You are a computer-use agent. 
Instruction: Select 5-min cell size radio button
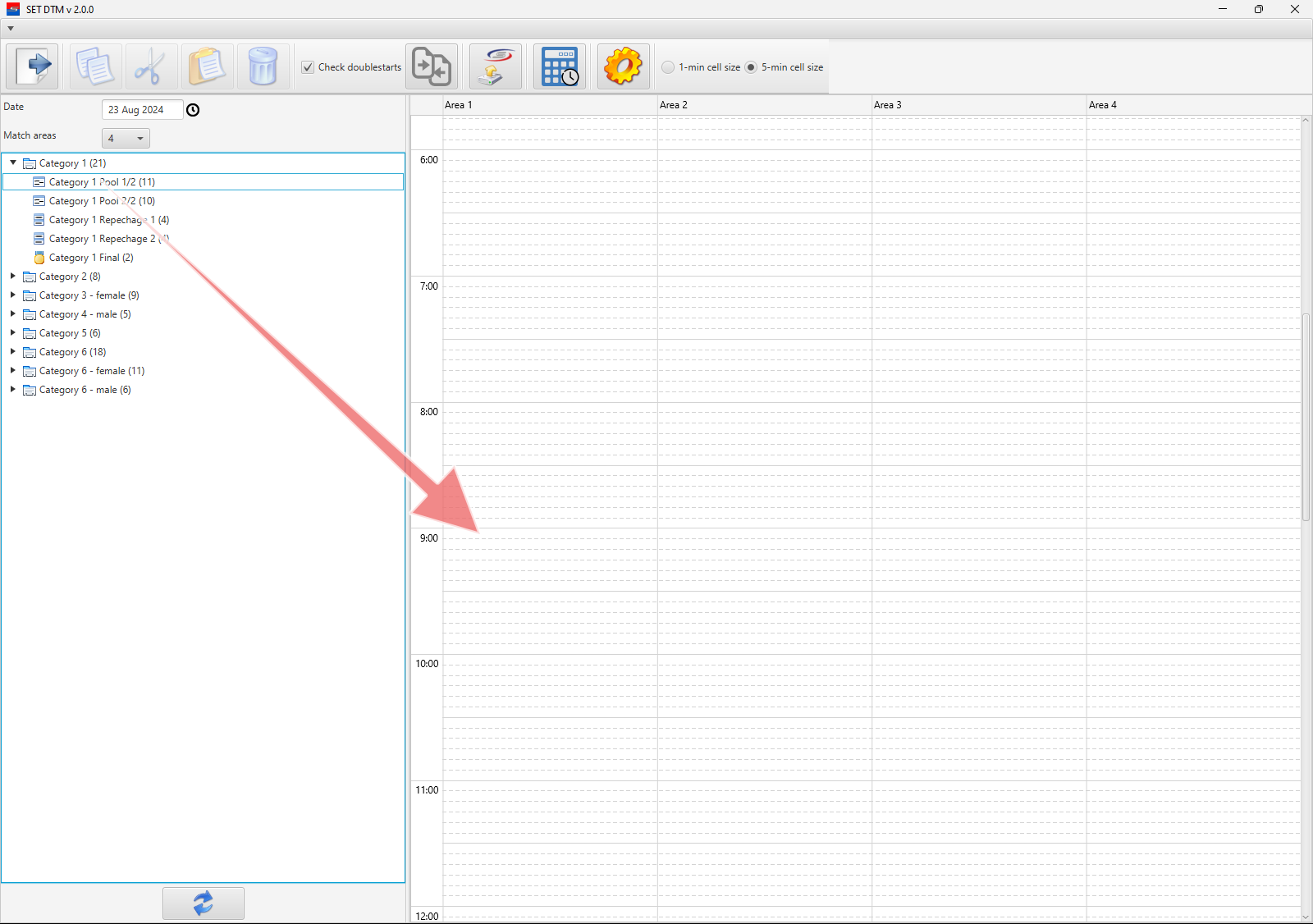coord(751,67)
